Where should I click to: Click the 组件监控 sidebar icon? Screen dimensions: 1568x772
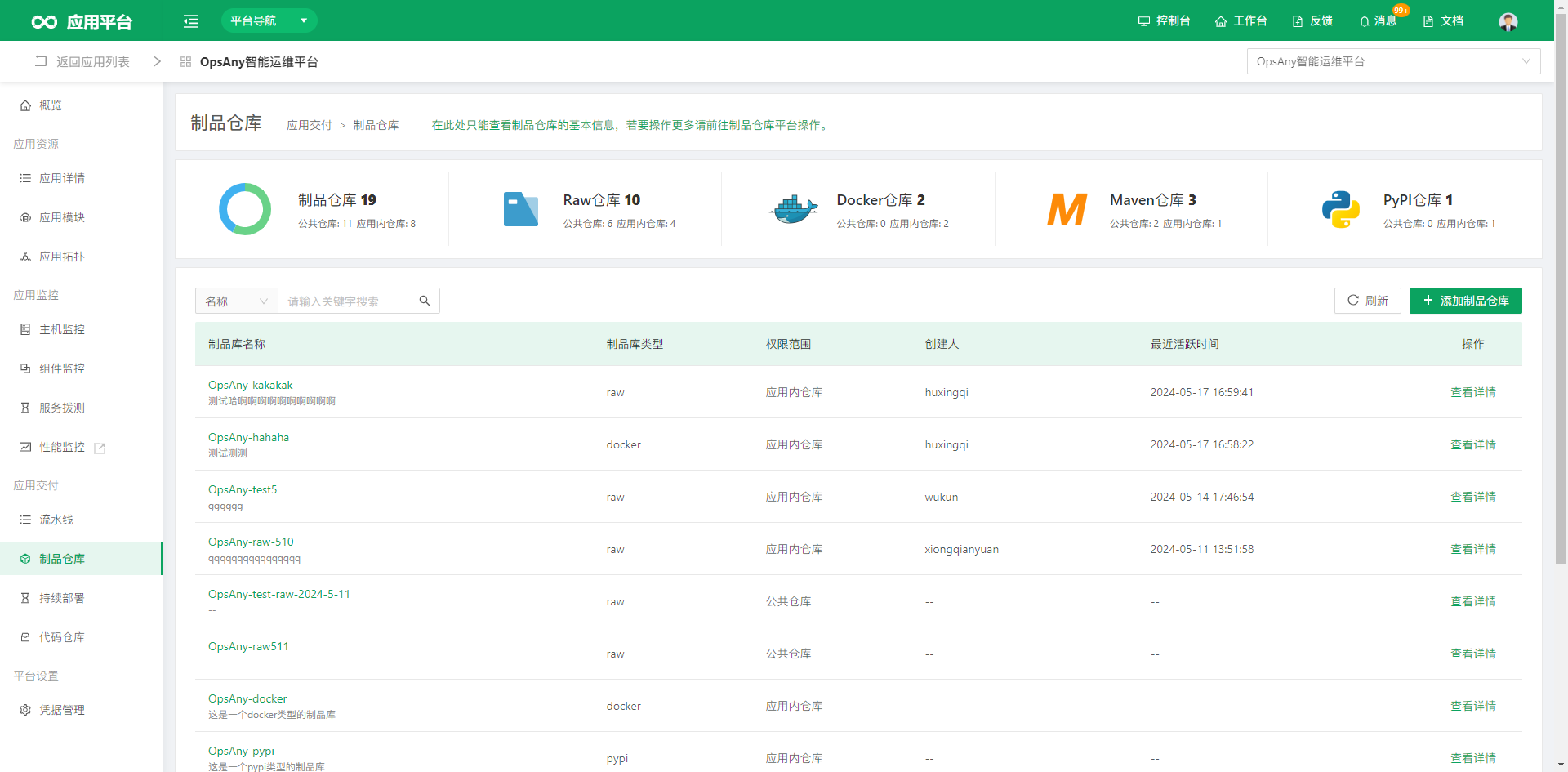pyautogui.click(x=25, y=368)
